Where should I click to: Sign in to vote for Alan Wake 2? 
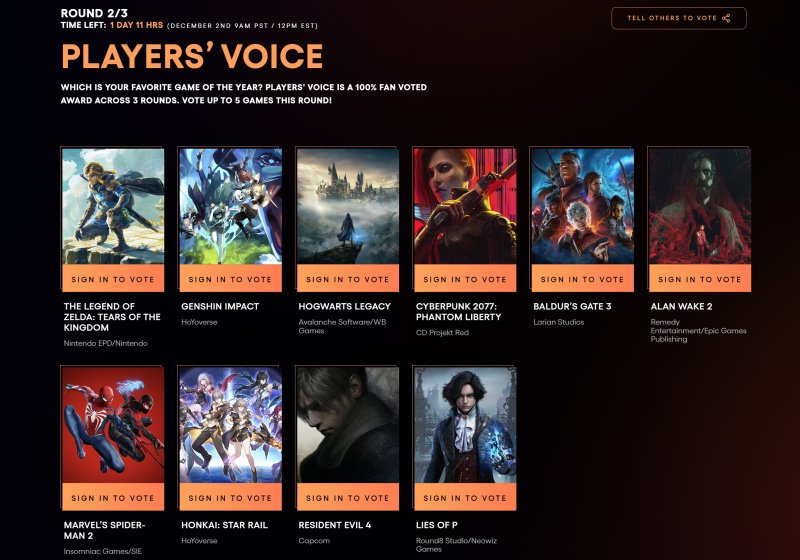click(699, 278)
